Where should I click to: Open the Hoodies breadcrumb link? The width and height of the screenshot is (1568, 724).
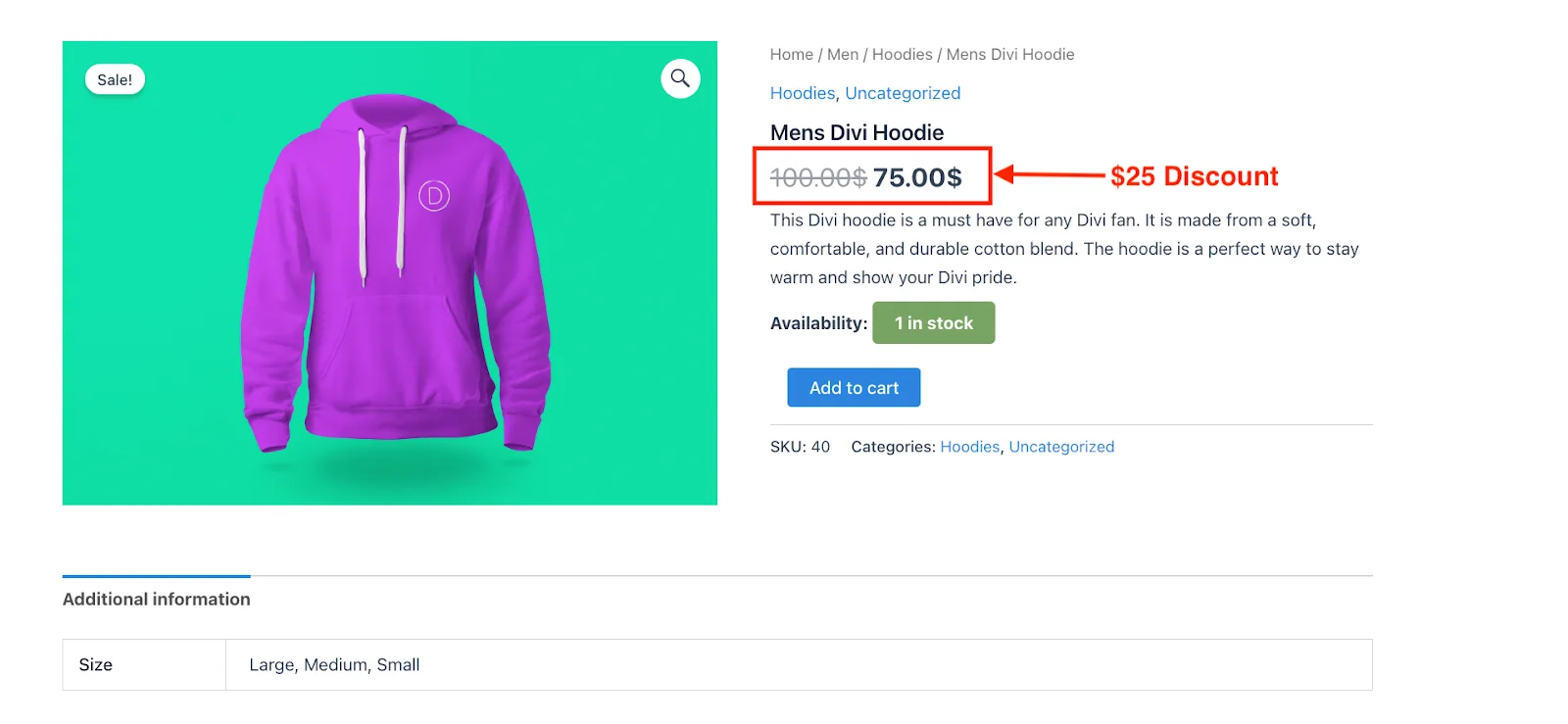click(x=903, y=55)
